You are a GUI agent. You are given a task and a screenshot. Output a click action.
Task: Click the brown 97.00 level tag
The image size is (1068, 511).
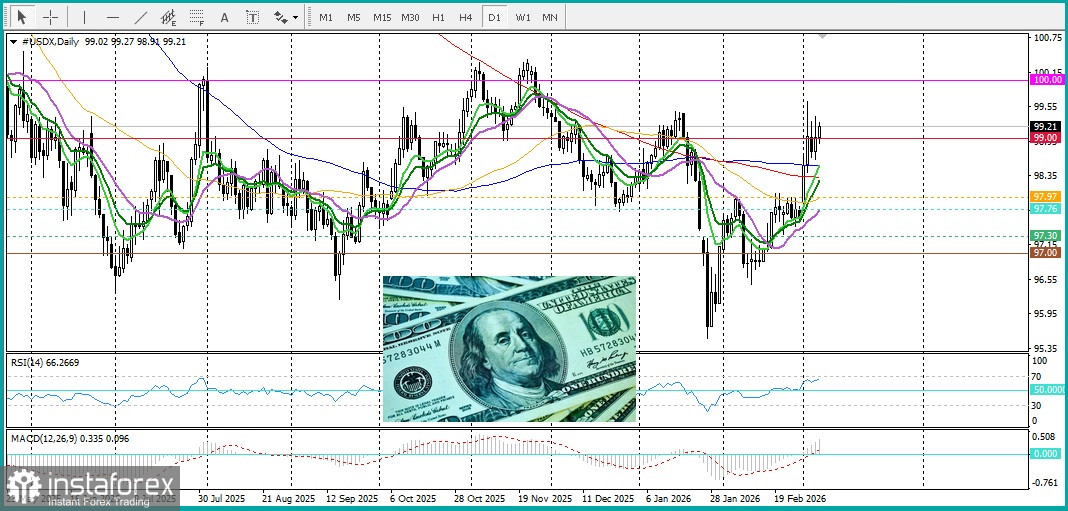point(1046,253)
